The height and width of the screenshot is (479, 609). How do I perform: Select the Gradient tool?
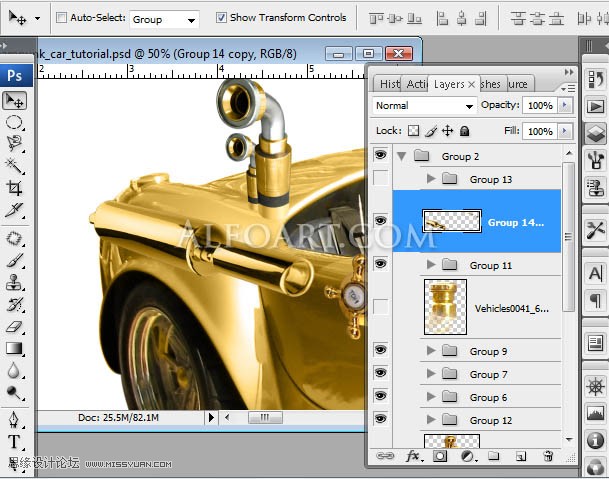coord(14,348)
